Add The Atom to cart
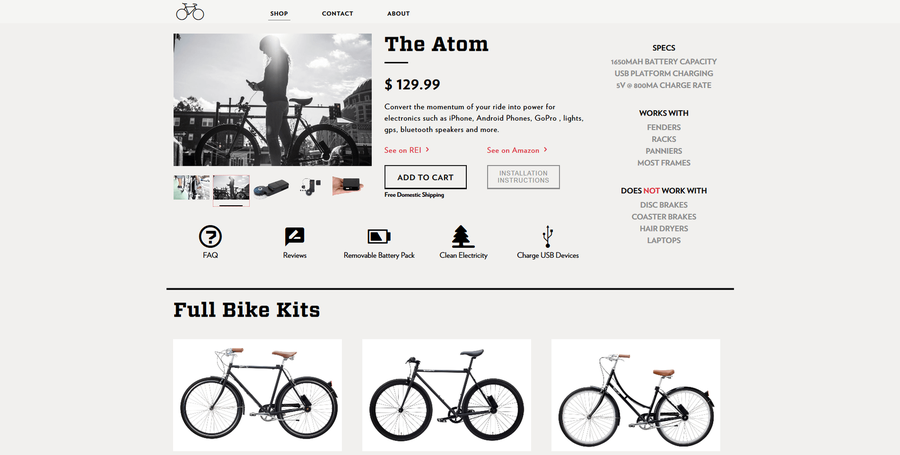900x455 pixels. coord(425,177)
